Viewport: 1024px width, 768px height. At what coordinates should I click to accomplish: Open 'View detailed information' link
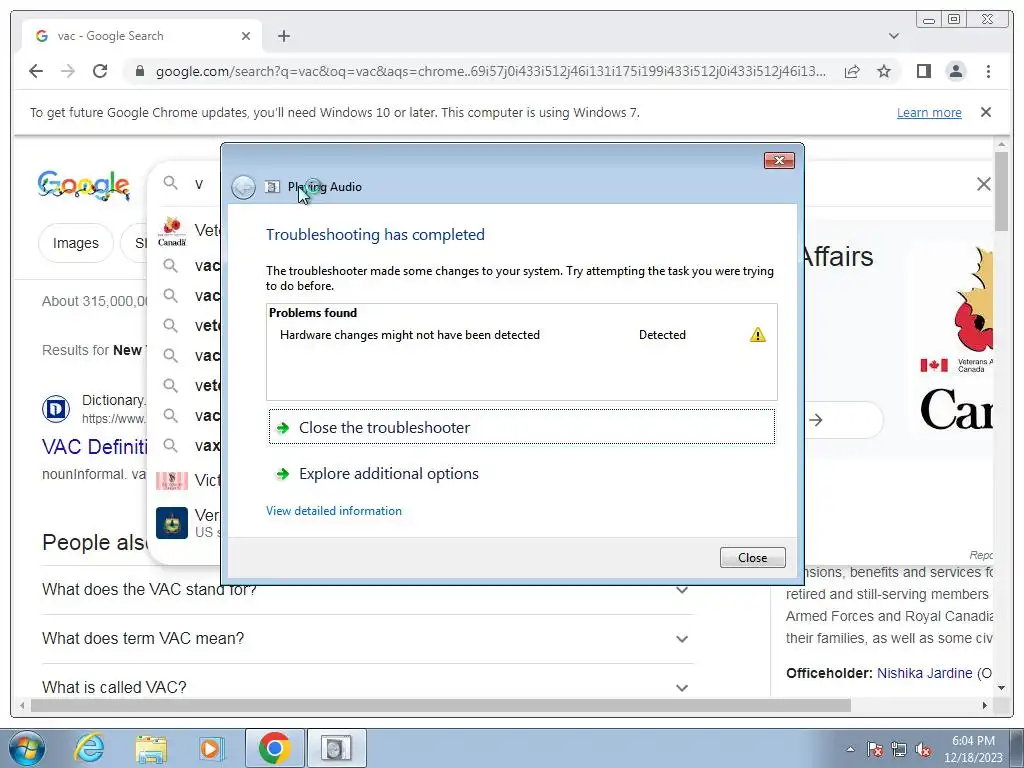(x=334, y=511)
